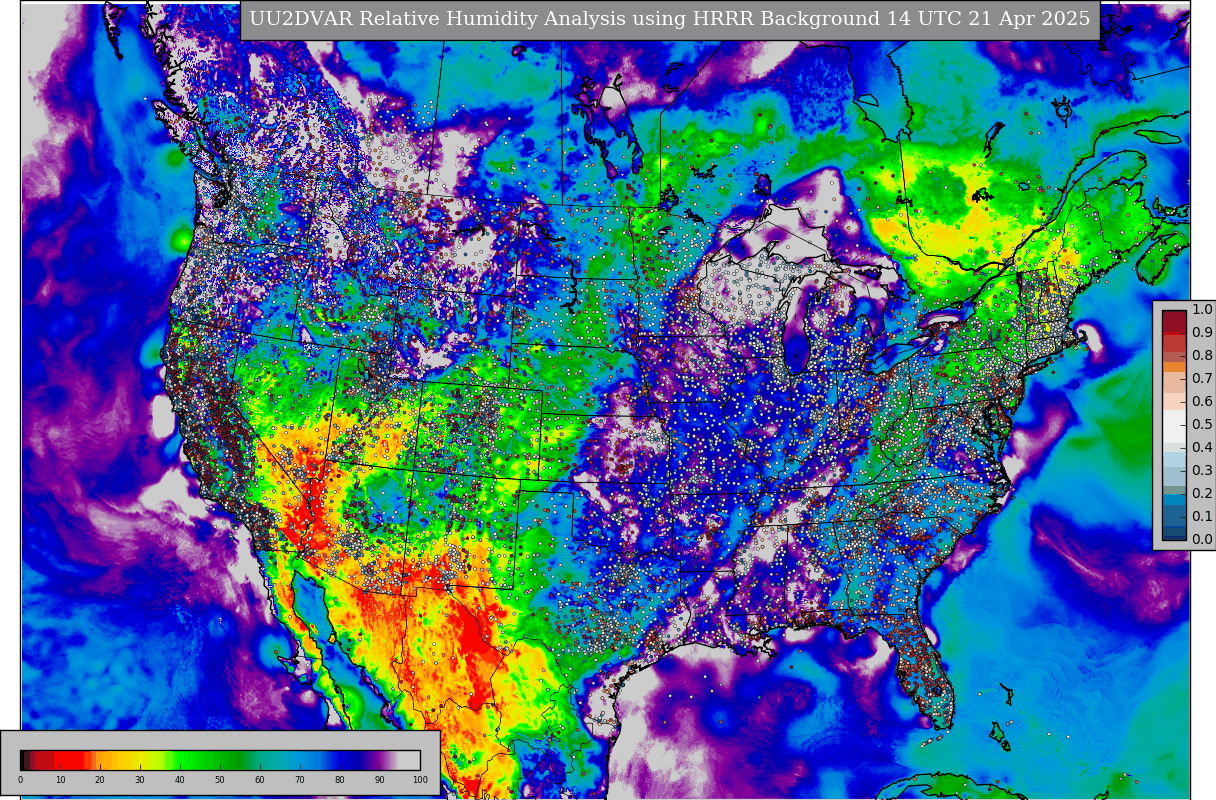Click the '30' tick label on humidity colorbar
The width and height of the screenshot is (1216, 800).
140,780
